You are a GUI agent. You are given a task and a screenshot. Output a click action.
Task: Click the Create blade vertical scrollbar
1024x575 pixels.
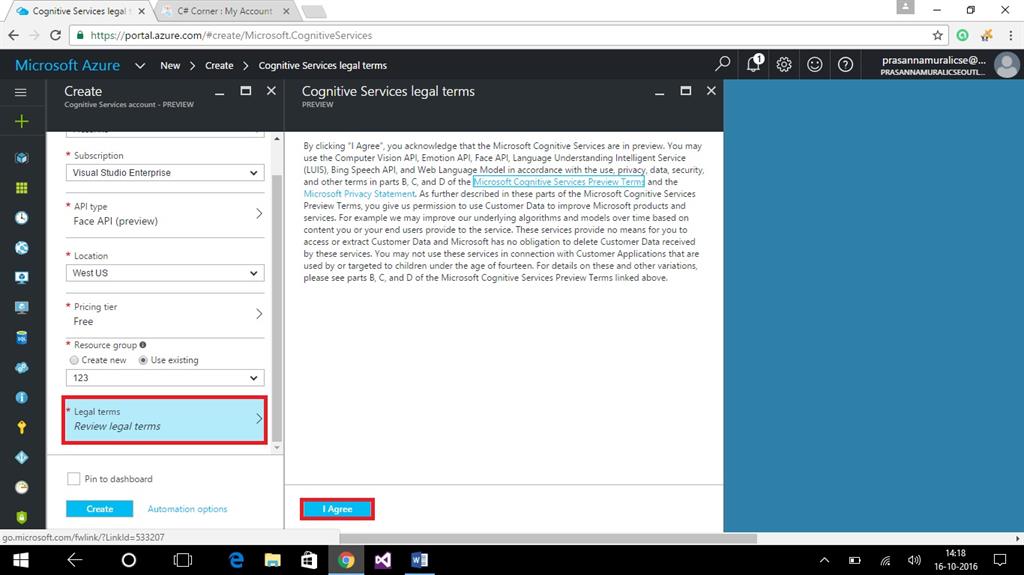[x=277, y=307]
